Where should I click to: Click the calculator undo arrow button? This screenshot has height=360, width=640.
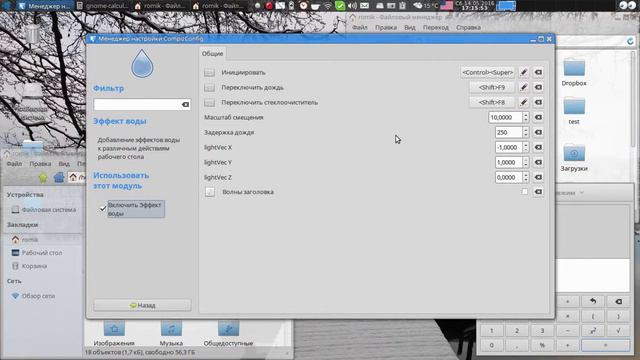pos(593,301)
